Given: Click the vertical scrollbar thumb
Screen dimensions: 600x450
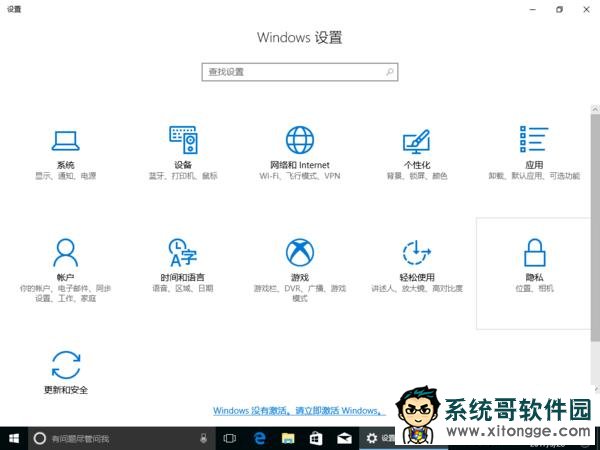Looking at the screenshot, I should pos(595,227).
